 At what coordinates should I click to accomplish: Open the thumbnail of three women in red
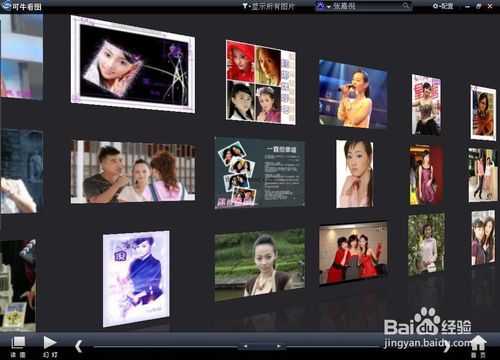[353, 254]
